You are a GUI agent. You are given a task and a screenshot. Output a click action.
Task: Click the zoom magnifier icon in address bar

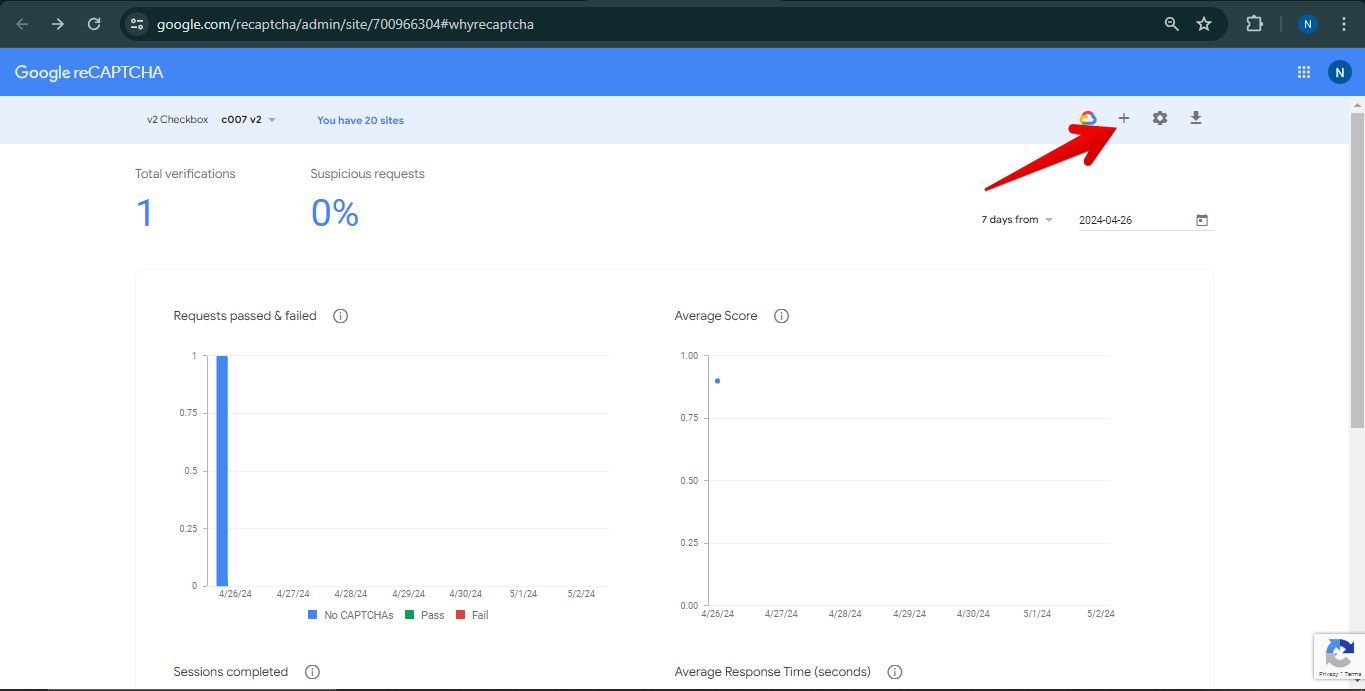pos(1171,24)
